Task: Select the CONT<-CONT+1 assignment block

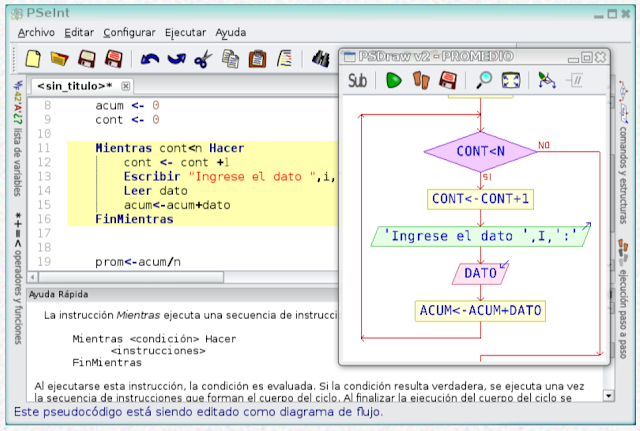Action: (x=480, y=199)
